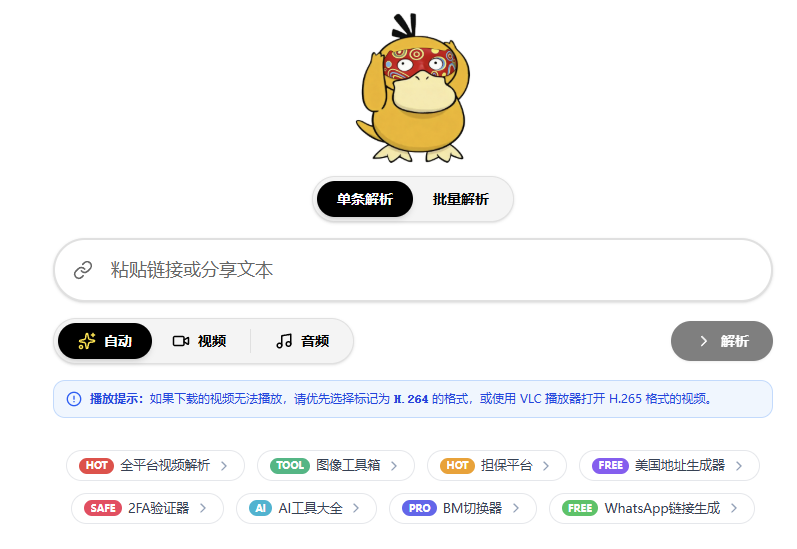The image size is (797, 549).
Task: Click the 解析 submit button
Action: pyautogui.click(x=722, y=341)
